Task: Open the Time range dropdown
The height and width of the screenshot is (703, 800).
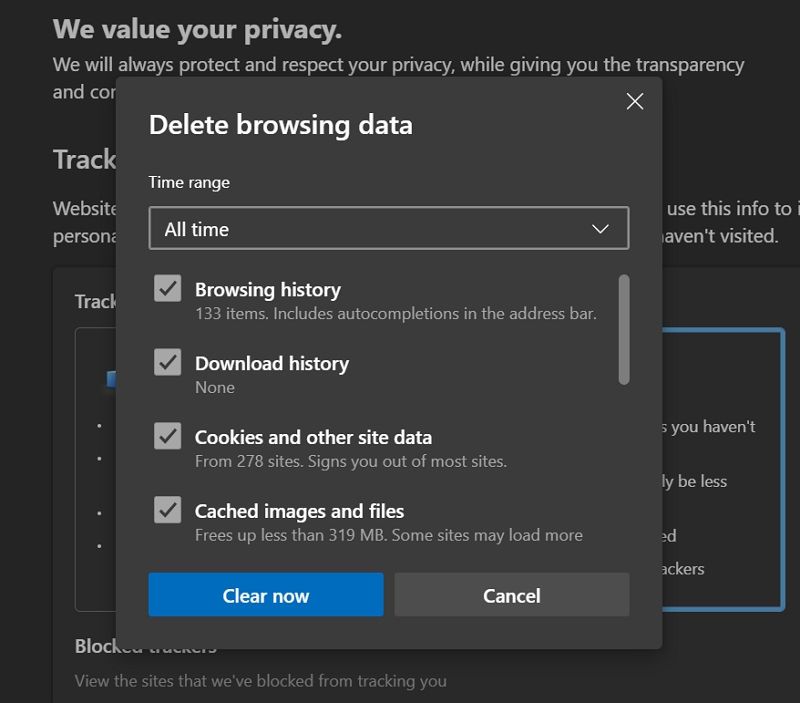Action: click(389, 228)
